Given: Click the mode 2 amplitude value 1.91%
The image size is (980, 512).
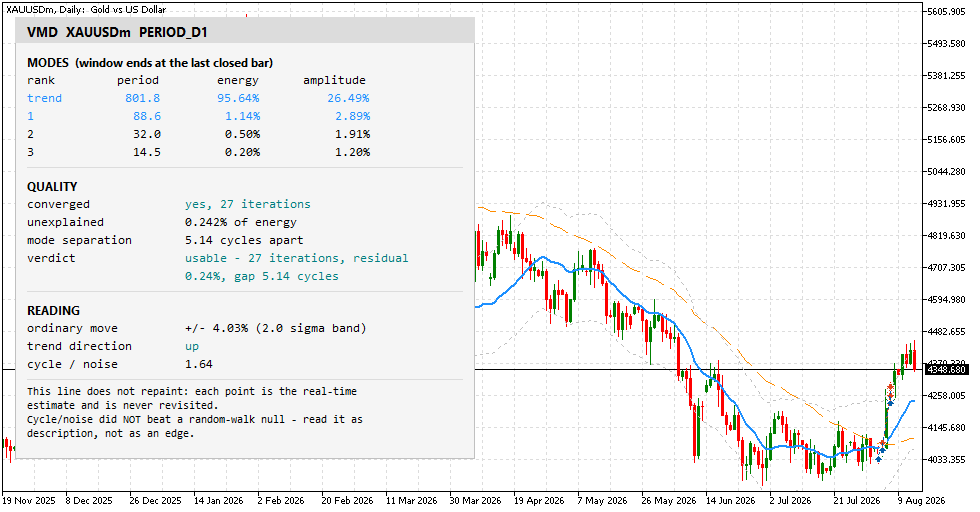Looking at the screenshot, I should 352,134.
